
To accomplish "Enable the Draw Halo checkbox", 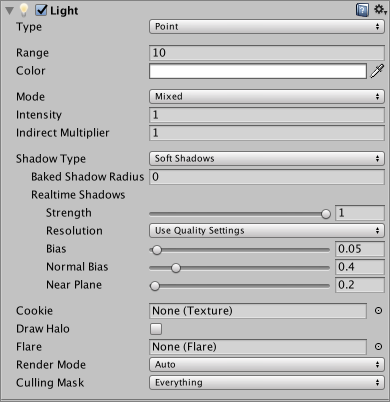I will pos(156,329).
